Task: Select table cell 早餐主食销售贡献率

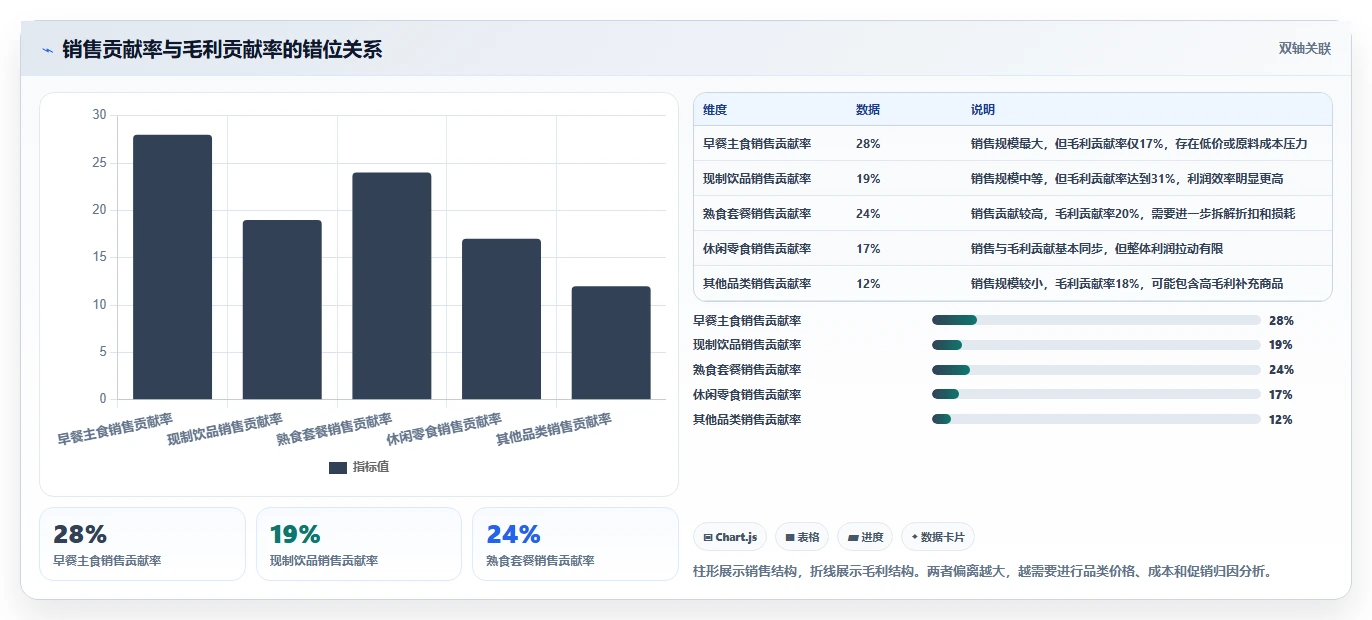Action: point(757,144)
